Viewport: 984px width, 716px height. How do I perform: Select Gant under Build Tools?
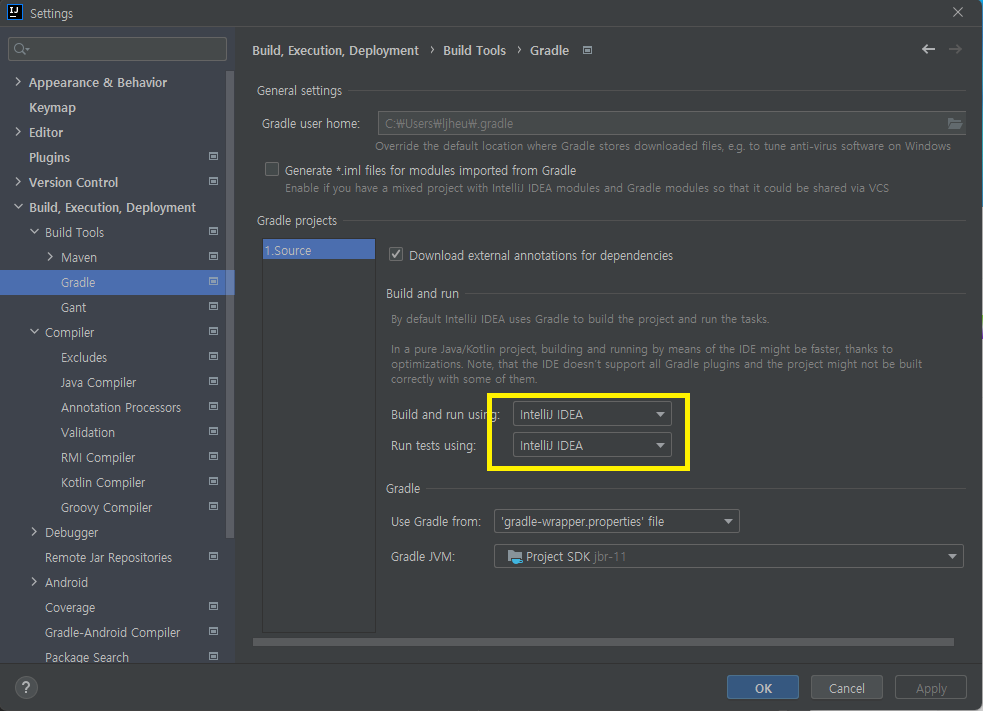click(73, 307)
